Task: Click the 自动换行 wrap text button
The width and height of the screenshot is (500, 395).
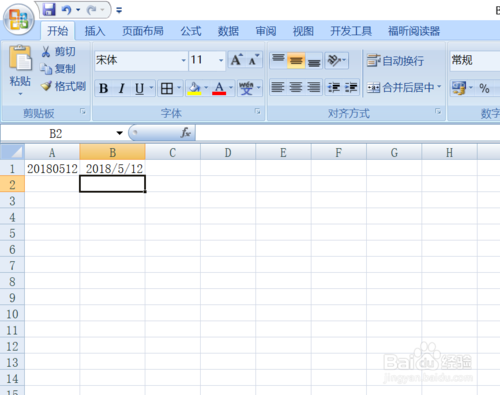Action: point(396,61)
